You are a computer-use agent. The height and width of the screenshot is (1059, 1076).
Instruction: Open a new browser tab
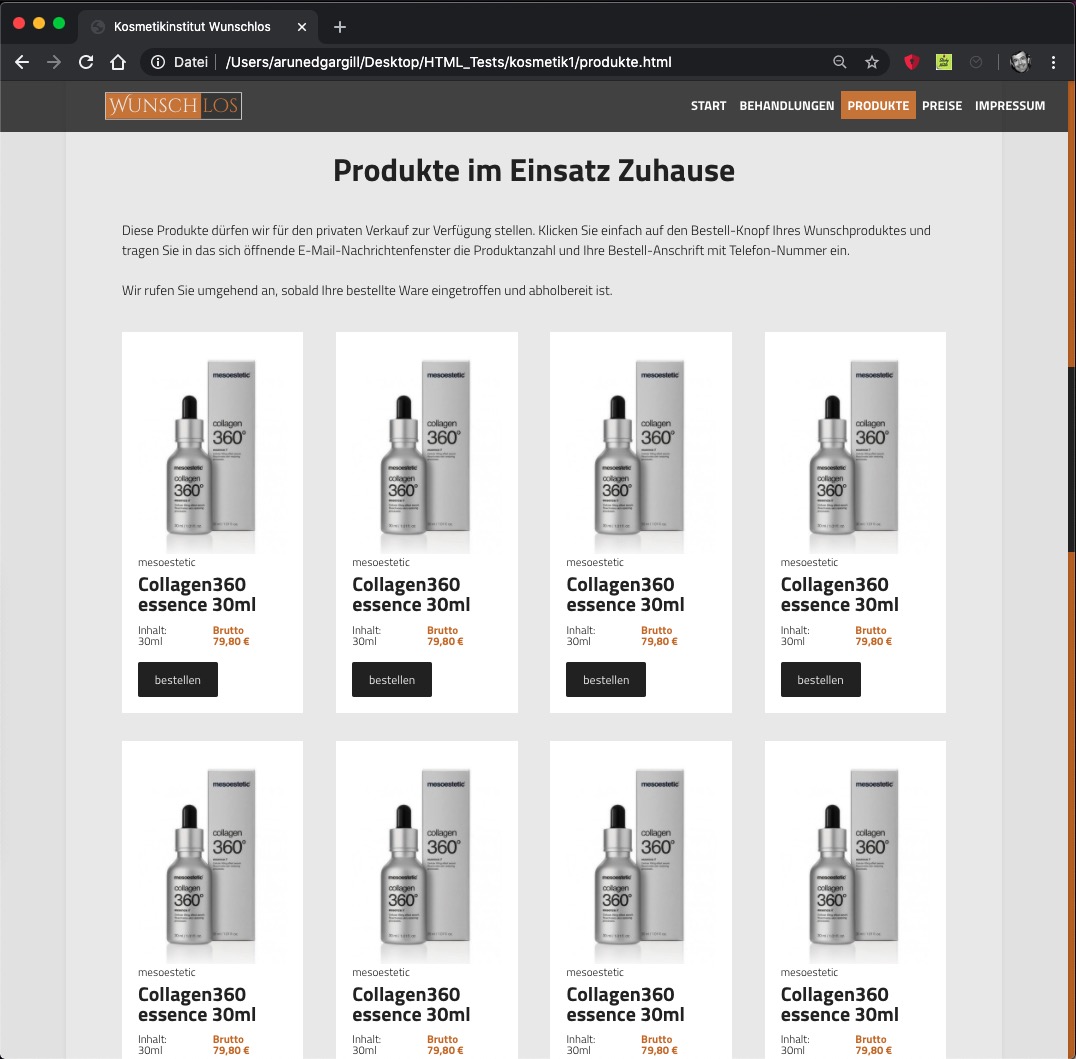(340, 27)
